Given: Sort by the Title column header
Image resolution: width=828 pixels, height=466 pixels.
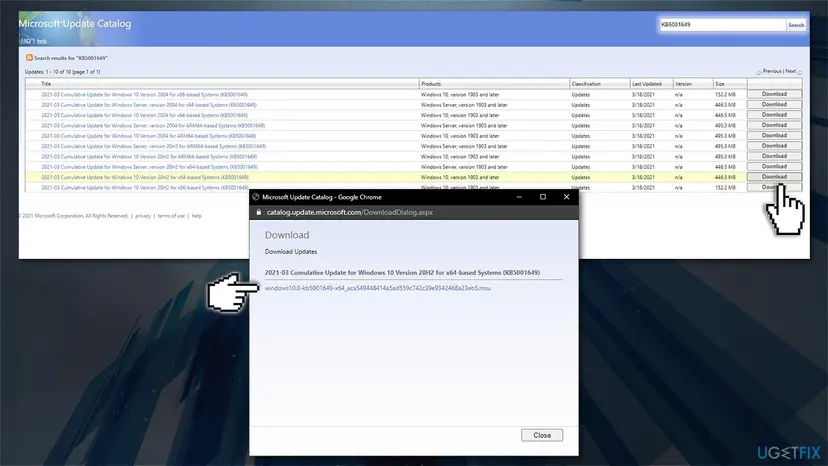Looking at the screenshot, I should [46, 84].
